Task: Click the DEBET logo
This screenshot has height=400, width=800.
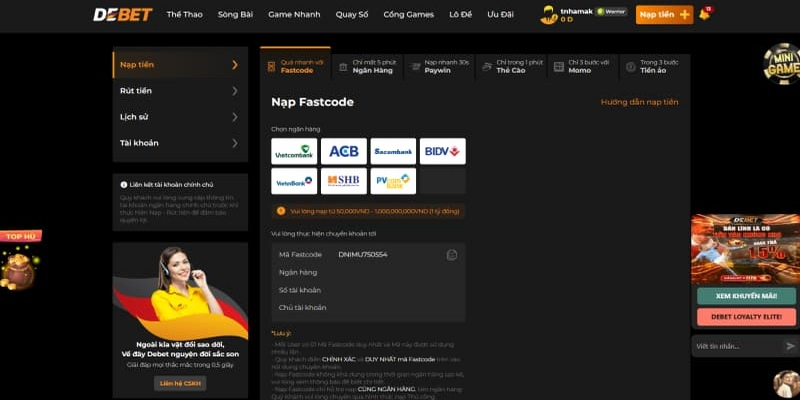Action: tap(122, 15)
